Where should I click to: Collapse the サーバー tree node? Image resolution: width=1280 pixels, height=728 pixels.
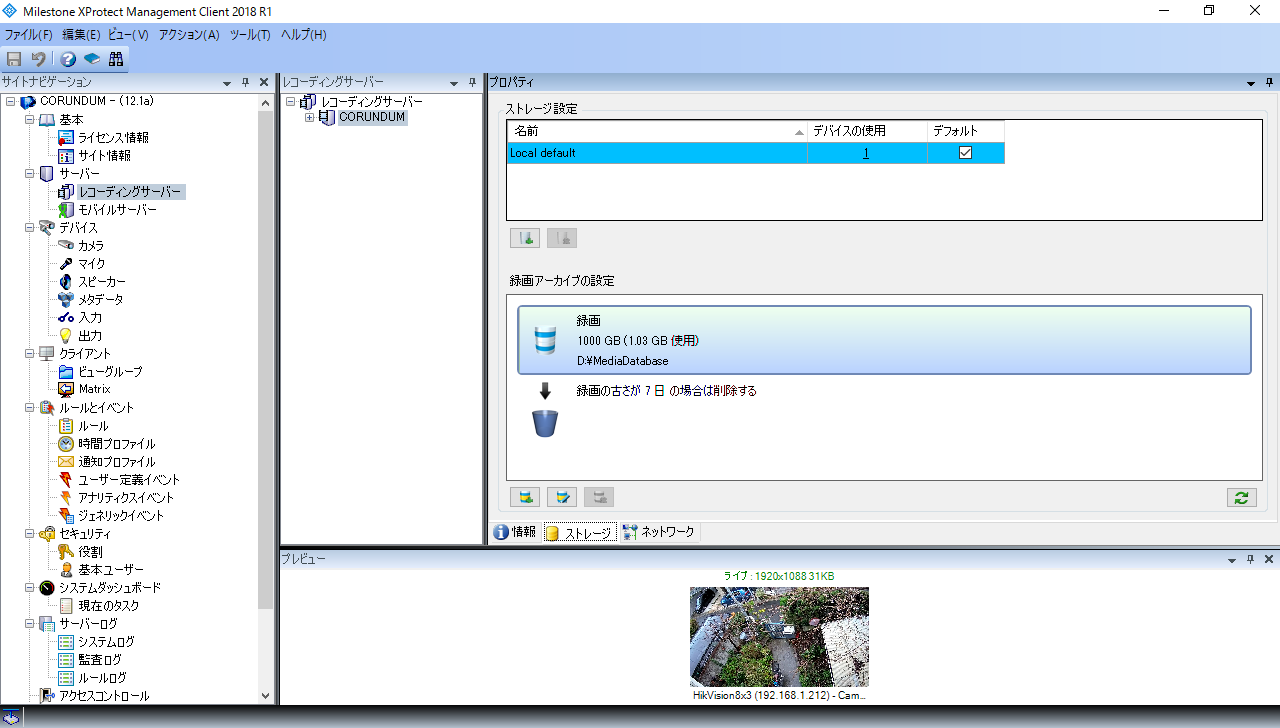pyautogui.click(x=30, y=174)
